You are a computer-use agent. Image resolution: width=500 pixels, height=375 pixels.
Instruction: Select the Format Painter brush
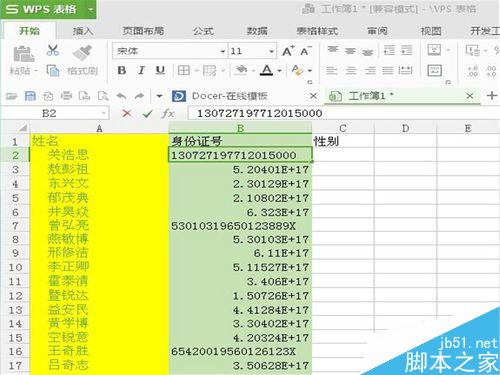[82, 53]
